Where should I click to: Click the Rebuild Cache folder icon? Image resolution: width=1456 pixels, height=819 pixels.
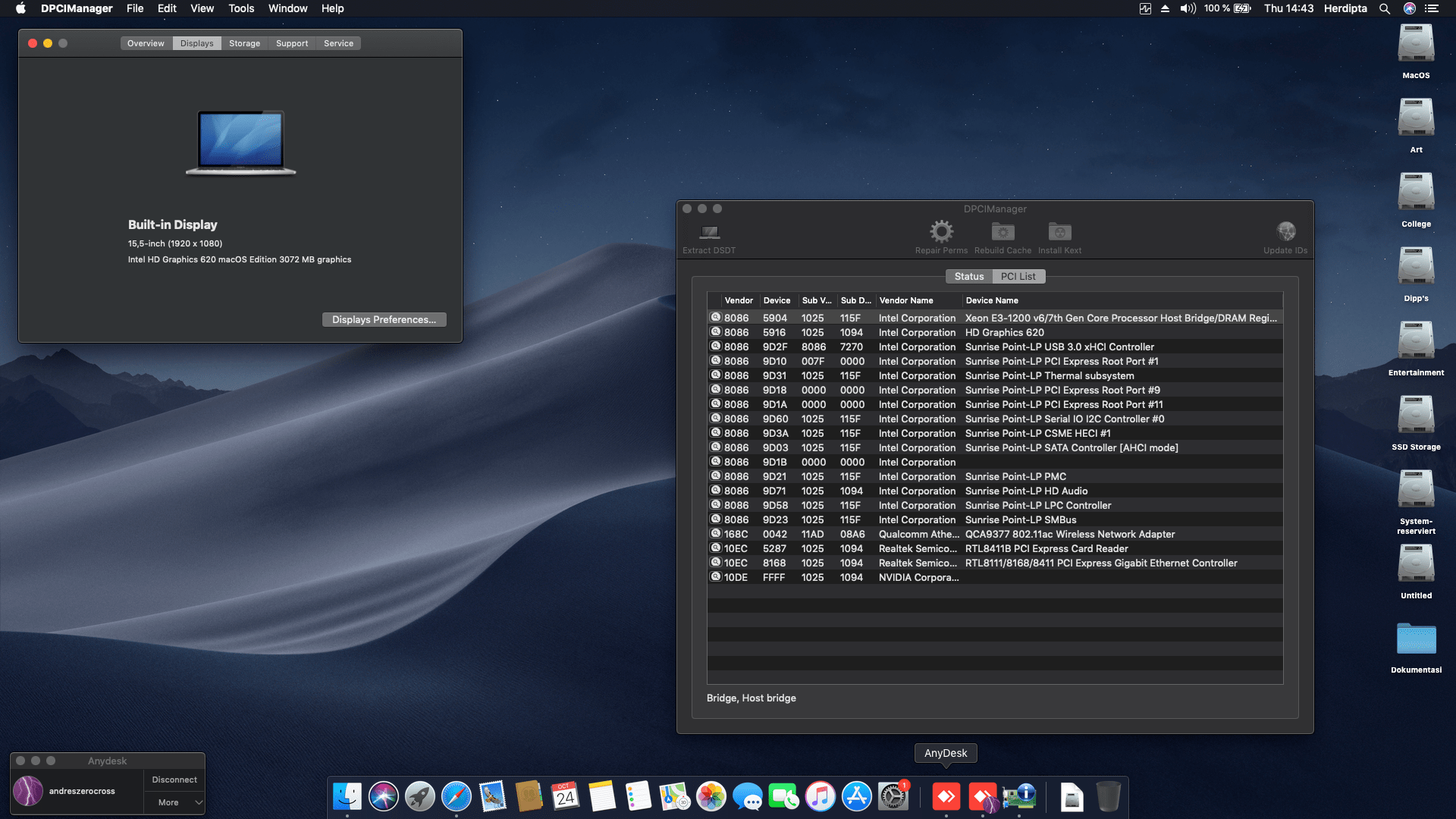1002,231
